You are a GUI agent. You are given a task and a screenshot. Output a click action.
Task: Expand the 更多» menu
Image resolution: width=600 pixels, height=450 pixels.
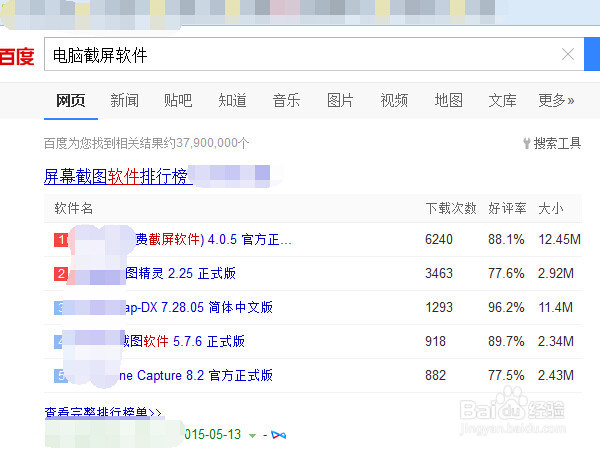(556, 101)
